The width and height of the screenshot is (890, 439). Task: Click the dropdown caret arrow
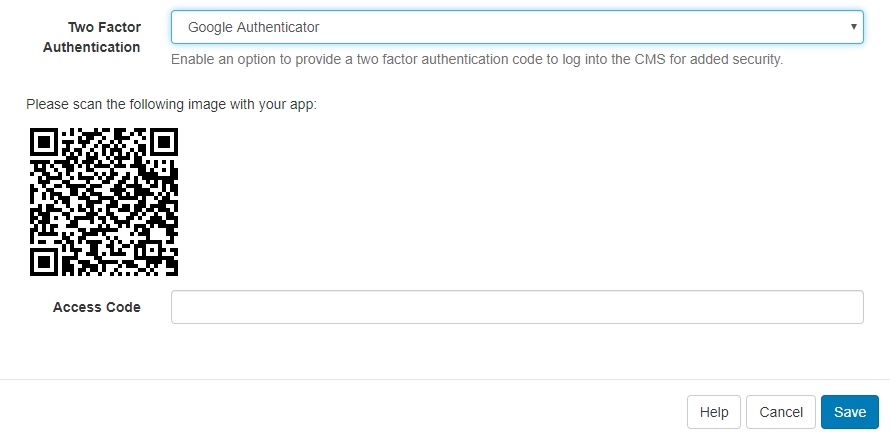pyautogui.click(x=853, y=27)
